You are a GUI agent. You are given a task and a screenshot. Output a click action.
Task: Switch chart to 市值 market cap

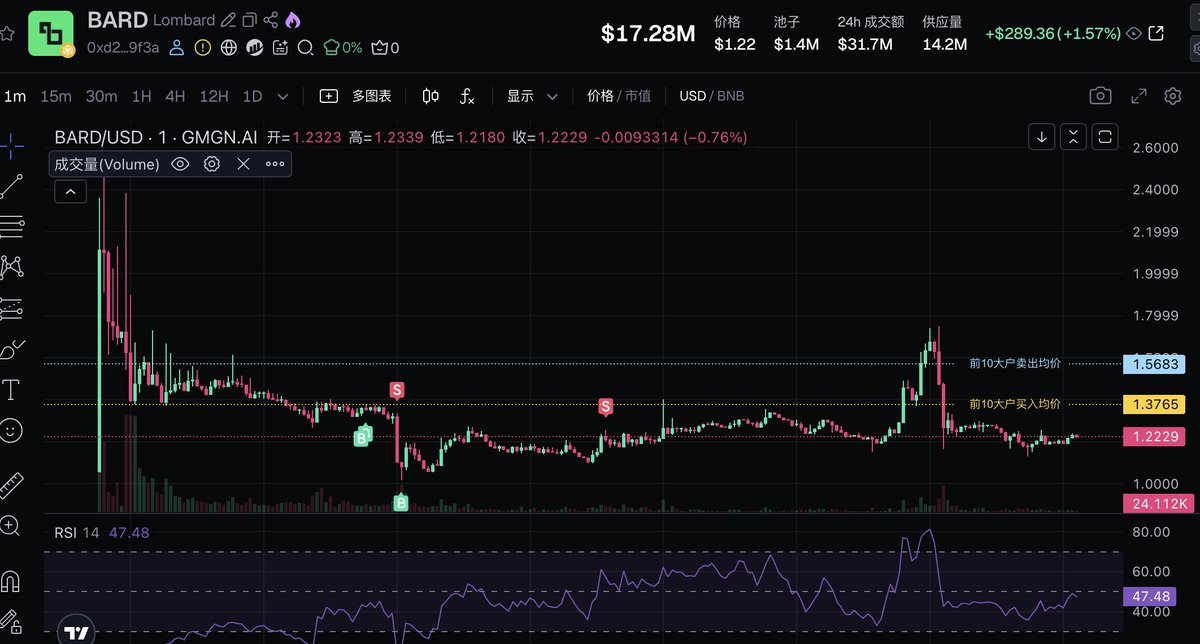(638, 96)
